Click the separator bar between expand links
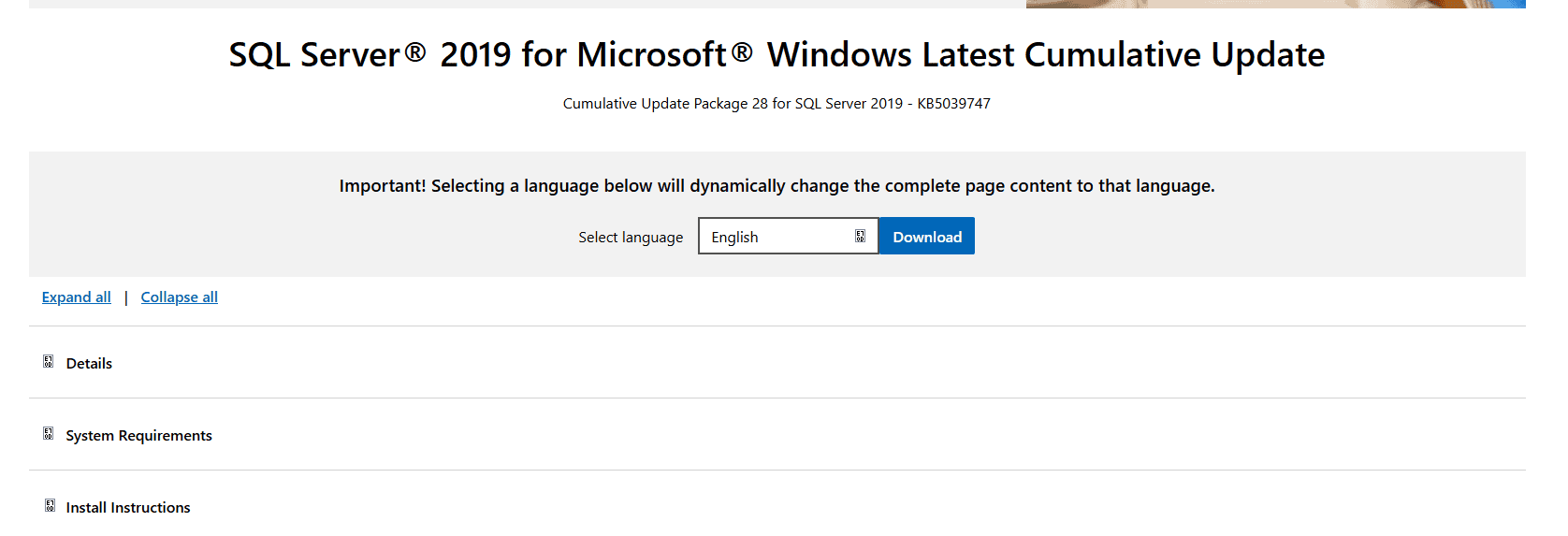1568x536 pixels. coord(125,298)
